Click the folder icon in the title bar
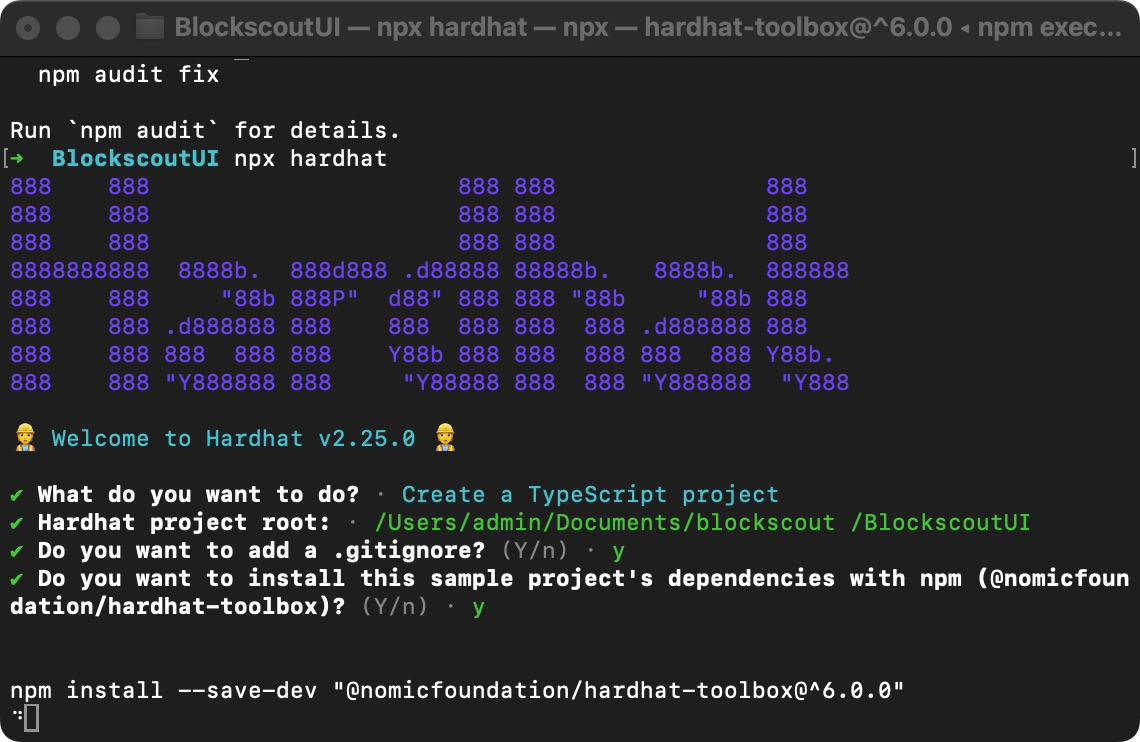1140x742 pixels. (x=148, y=27)
